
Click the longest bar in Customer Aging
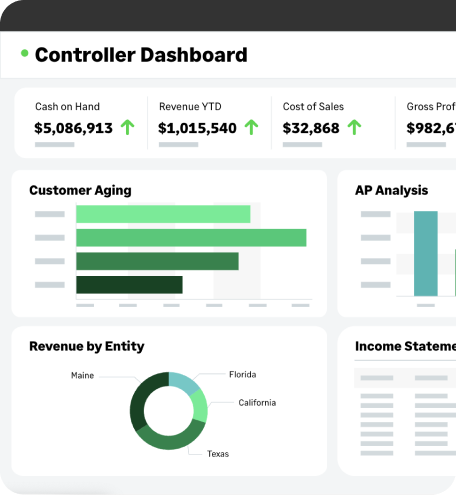[191, 238]
